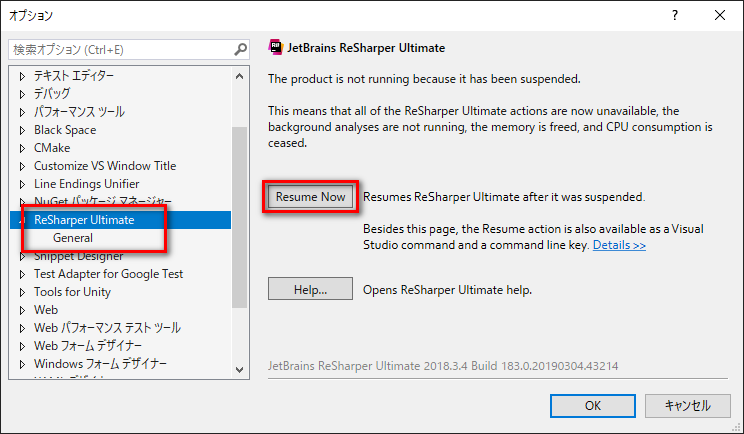Select Customize VS Window Title entry
Viewport: 744px width, 434px height.
pyautogui.click(x=105, y=166)
